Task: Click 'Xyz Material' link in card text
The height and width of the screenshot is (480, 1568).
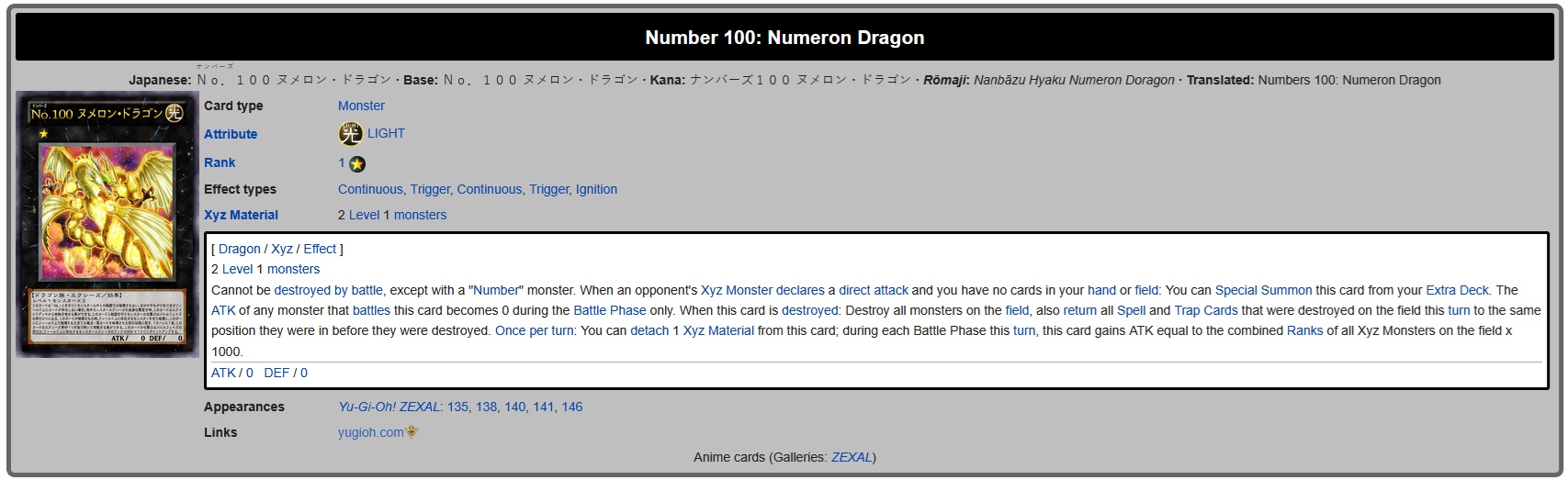Action: point(718,330)
